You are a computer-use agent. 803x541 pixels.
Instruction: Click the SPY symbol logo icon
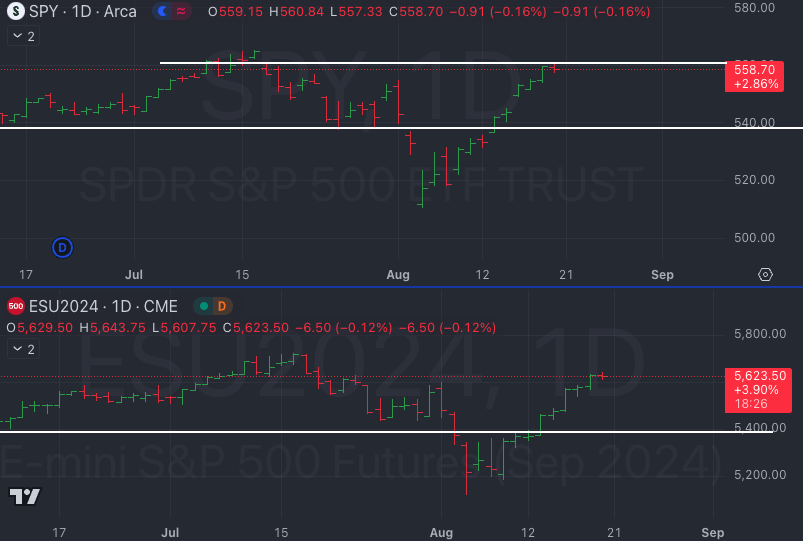16,12
